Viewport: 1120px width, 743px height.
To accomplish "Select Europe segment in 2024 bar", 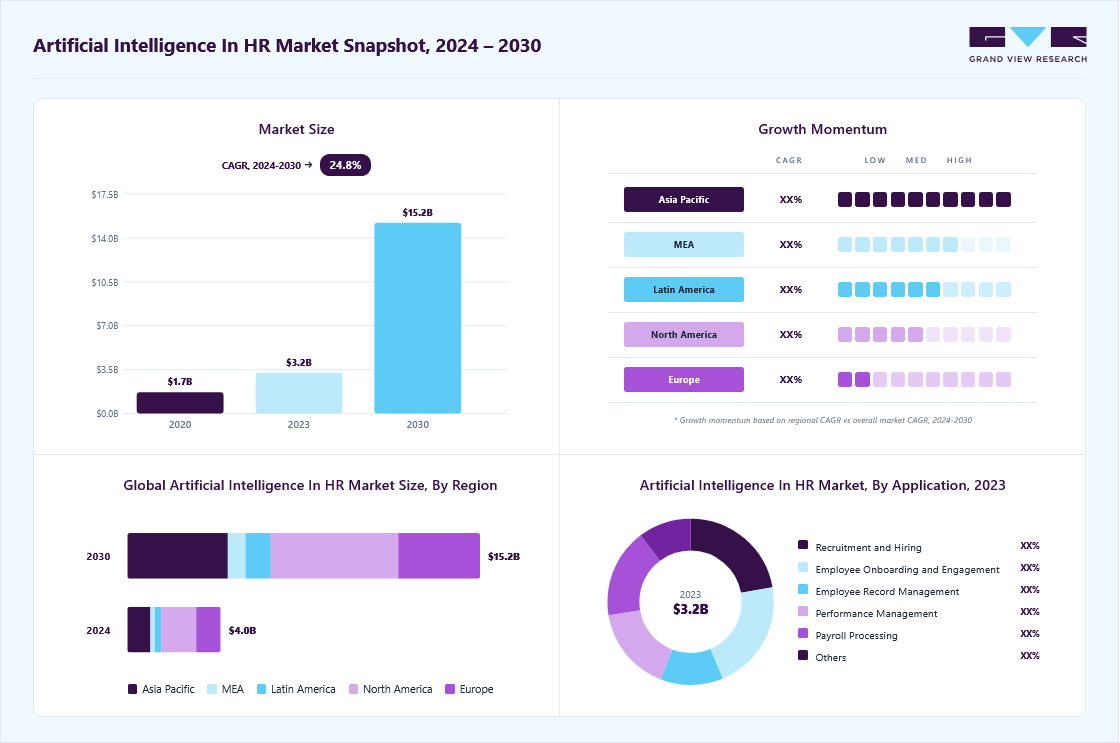I will tap(209, 629).
